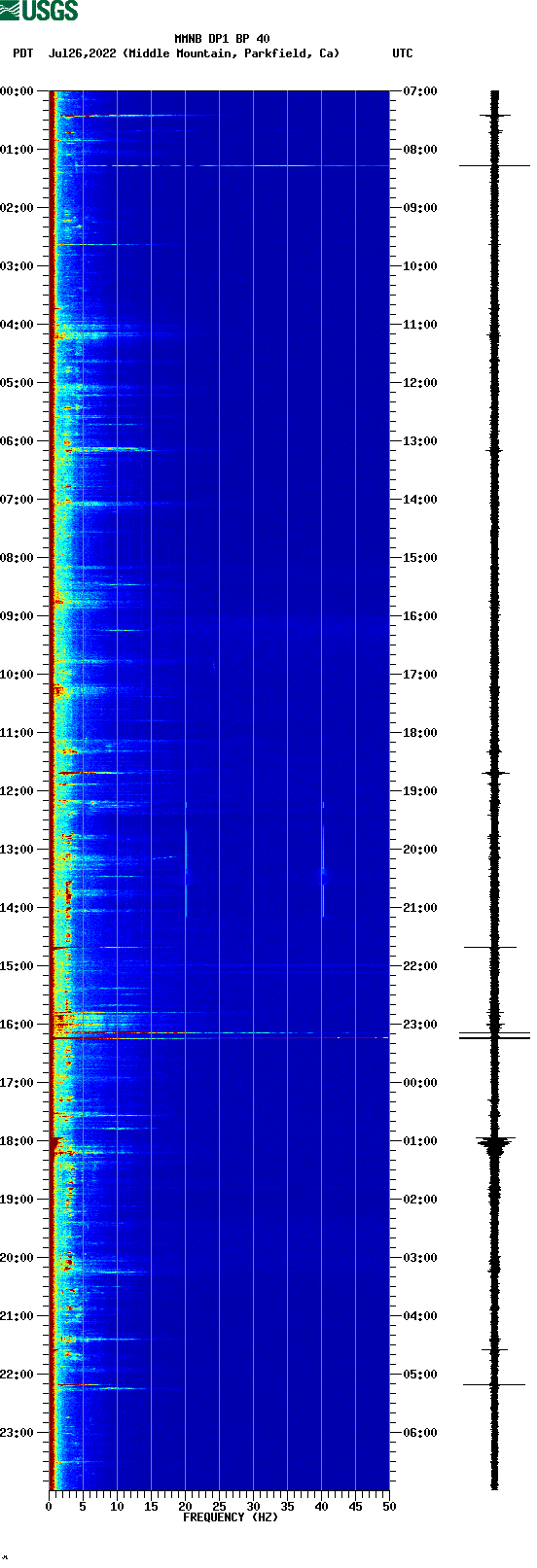Click the '35' frequency tick label
Screen dimensions: 537x1568
point(287,1507)
